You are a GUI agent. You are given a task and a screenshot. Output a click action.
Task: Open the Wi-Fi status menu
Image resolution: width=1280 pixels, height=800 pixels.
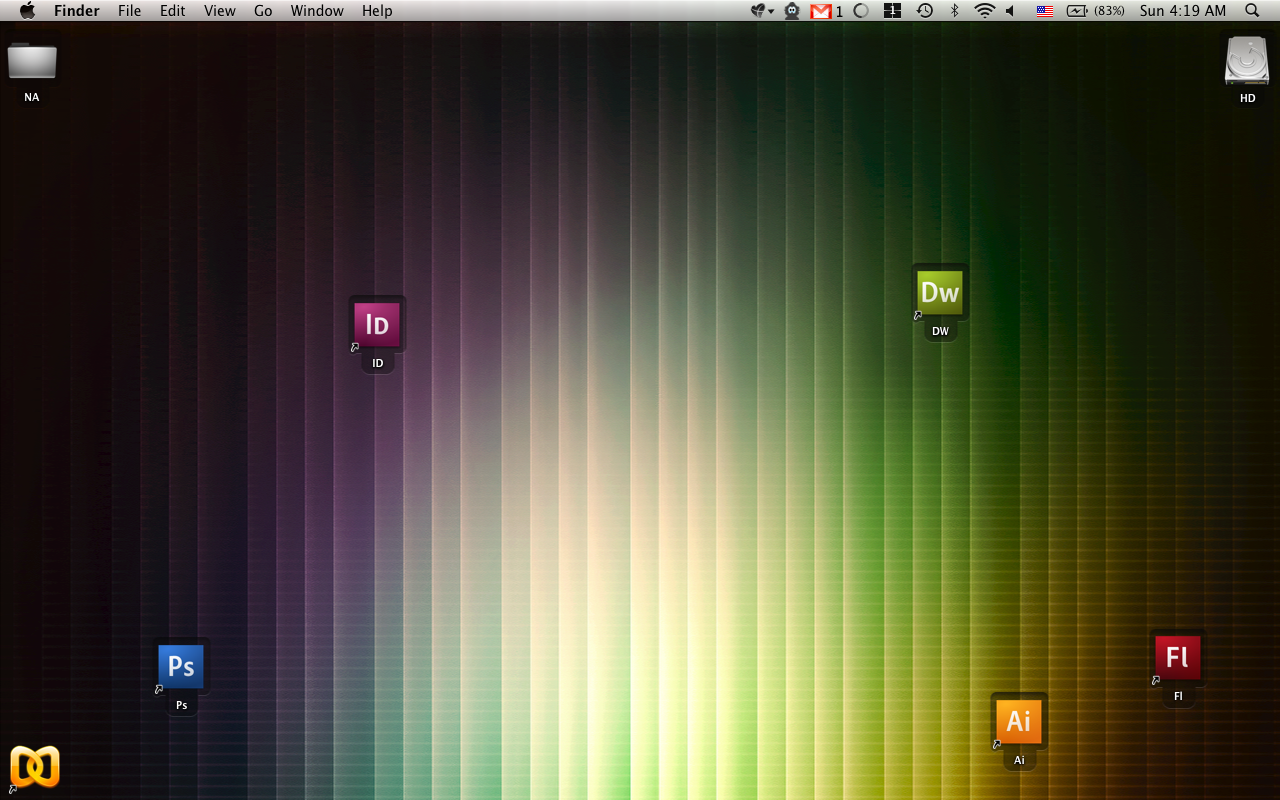click(985, 10)
